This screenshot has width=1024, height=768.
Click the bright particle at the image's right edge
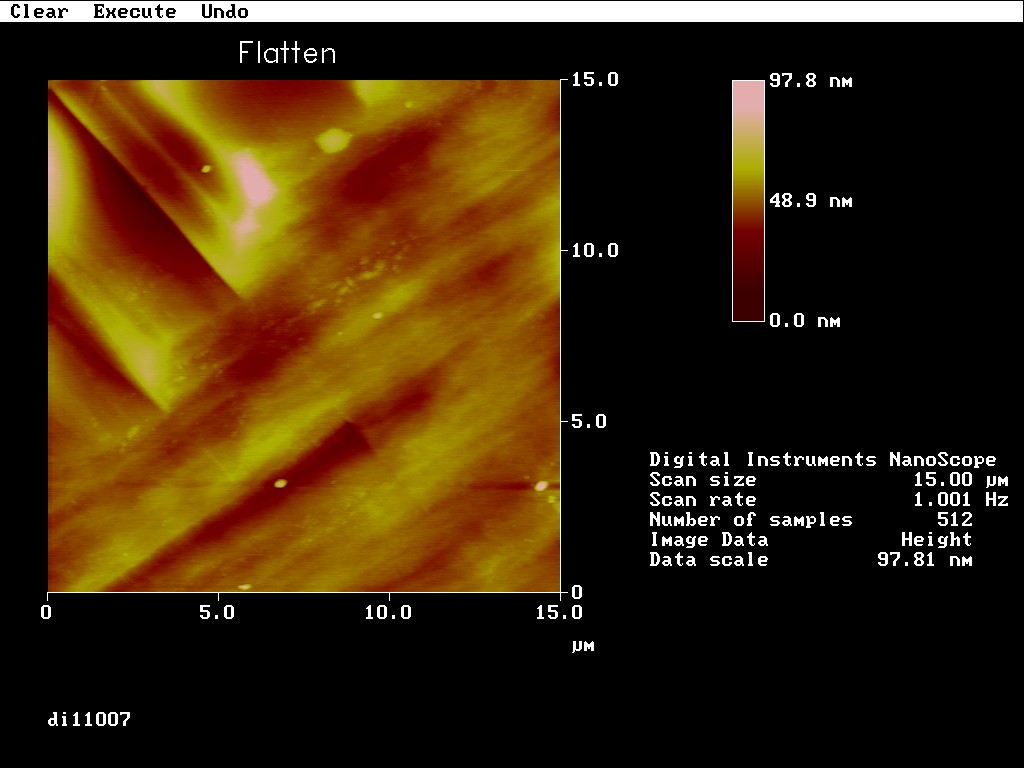click(x=541, y=486)
